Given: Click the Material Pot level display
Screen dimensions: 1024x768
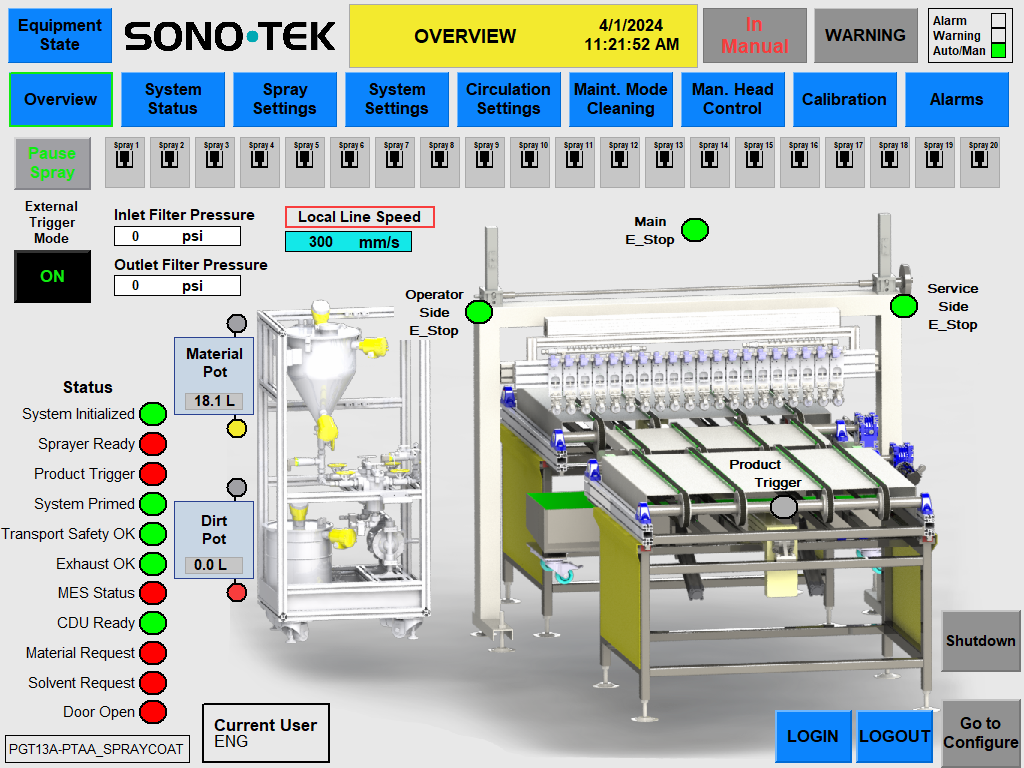Looking at the screenshot, I should point(214,401).
